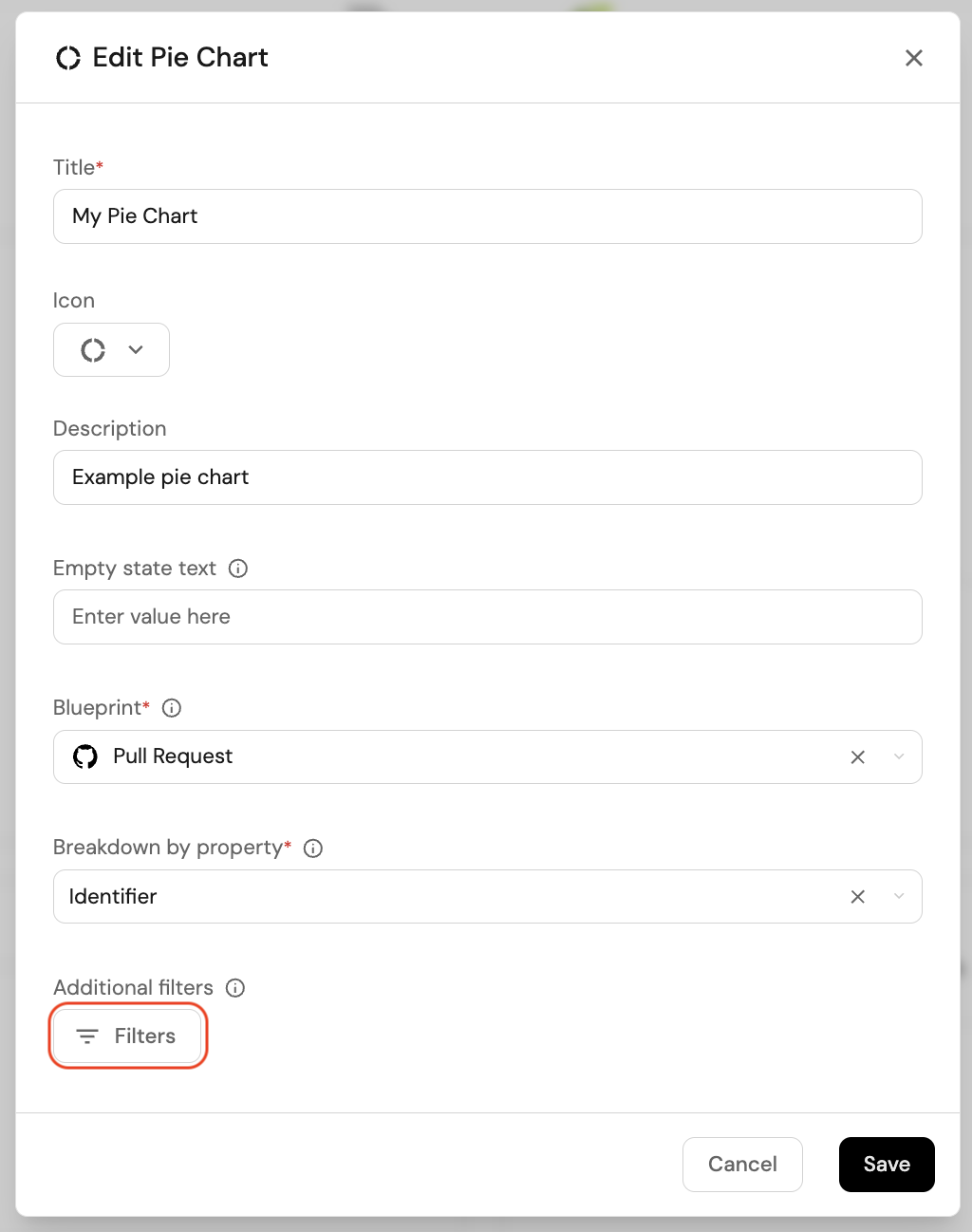Open the Filters button
This screenshot has height=1232, width=972.
[x=127, y=1036]
